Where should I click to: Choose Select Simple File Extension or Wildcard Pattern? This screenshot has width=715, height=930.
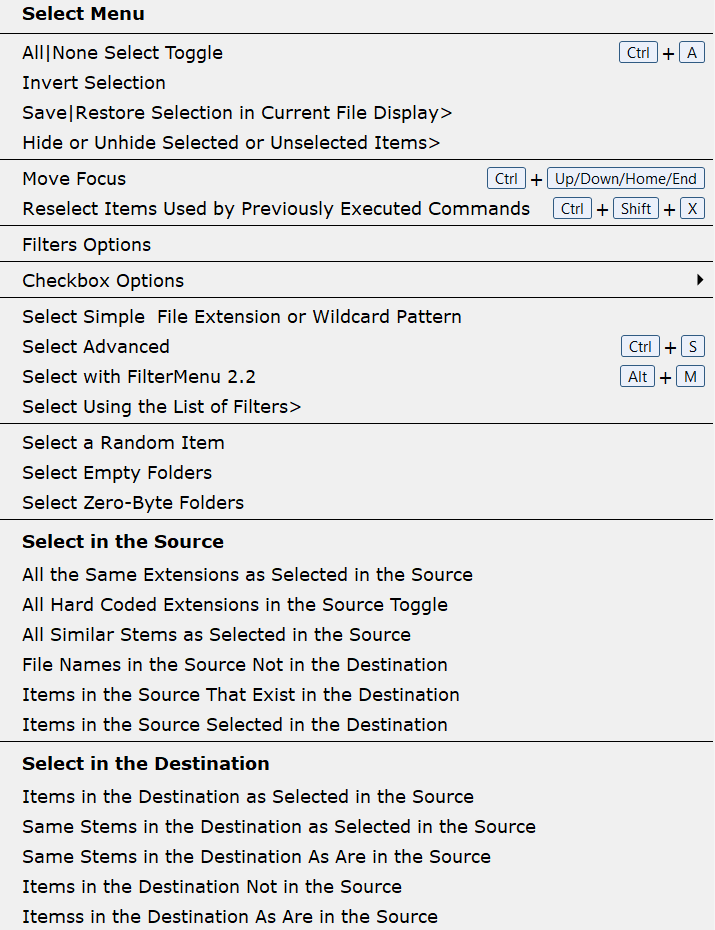[241, 316]
